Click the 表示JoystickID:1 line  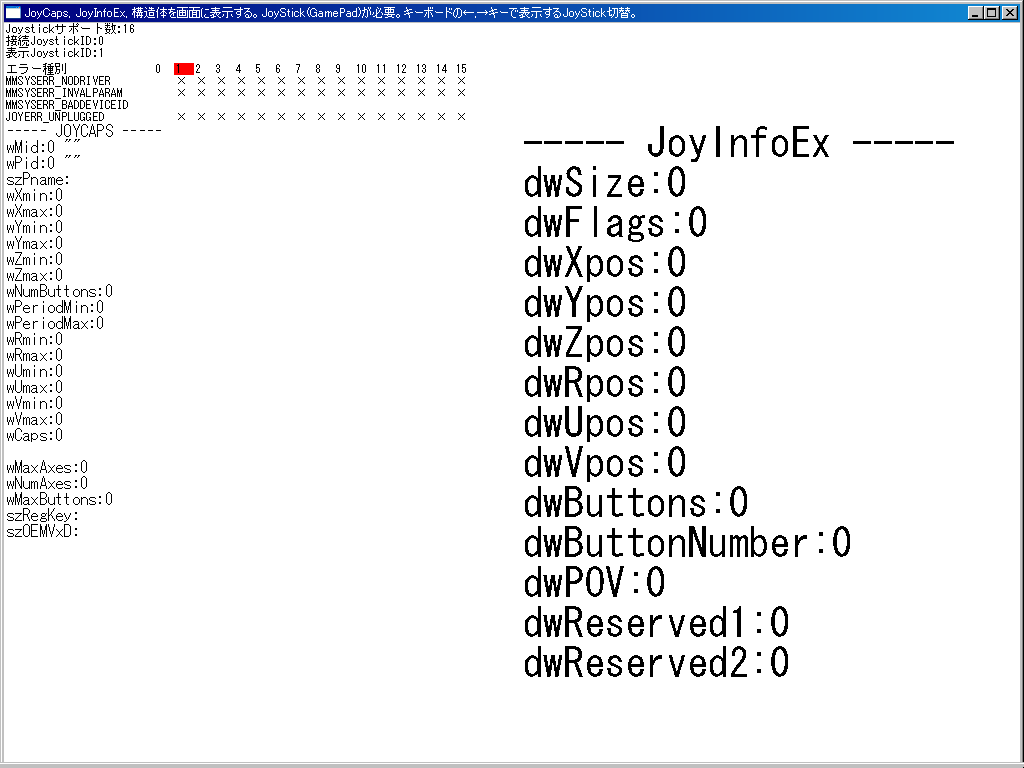click(56, 52)
